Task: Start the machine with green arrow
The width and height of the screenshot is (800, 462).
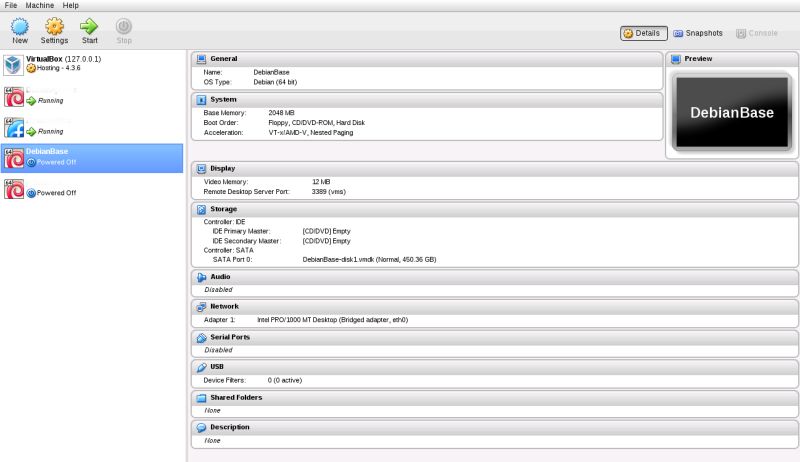Action: [x=89, y=27]
